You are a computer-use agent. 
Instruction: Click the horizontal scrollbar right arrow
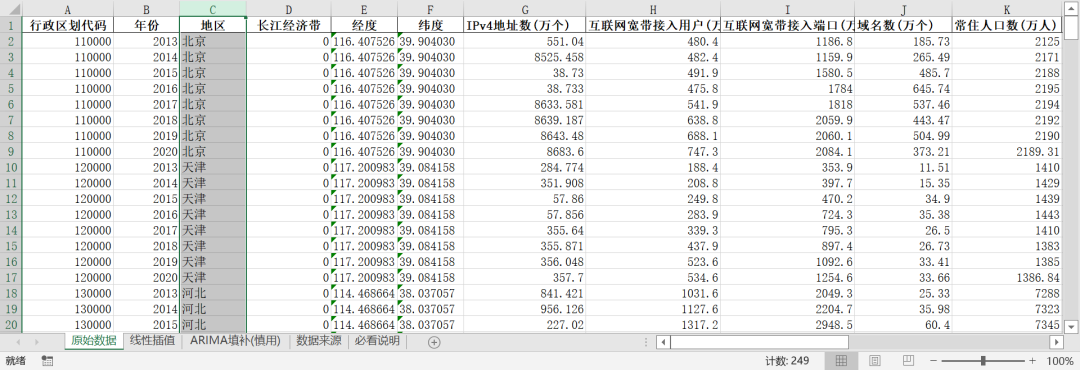1057,342
